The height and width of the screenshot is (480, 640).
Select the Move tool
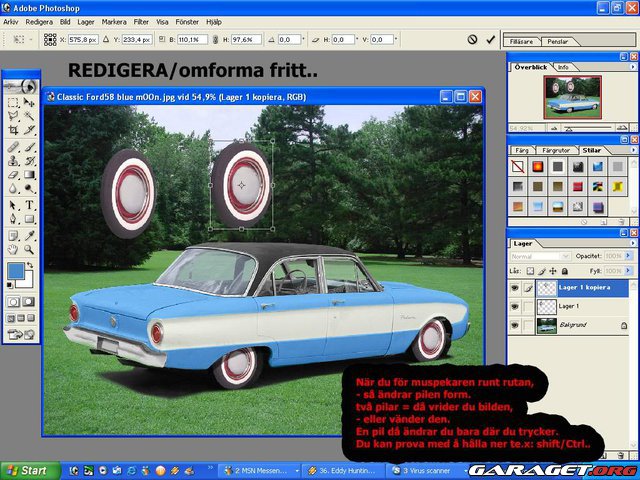(29, 102)
